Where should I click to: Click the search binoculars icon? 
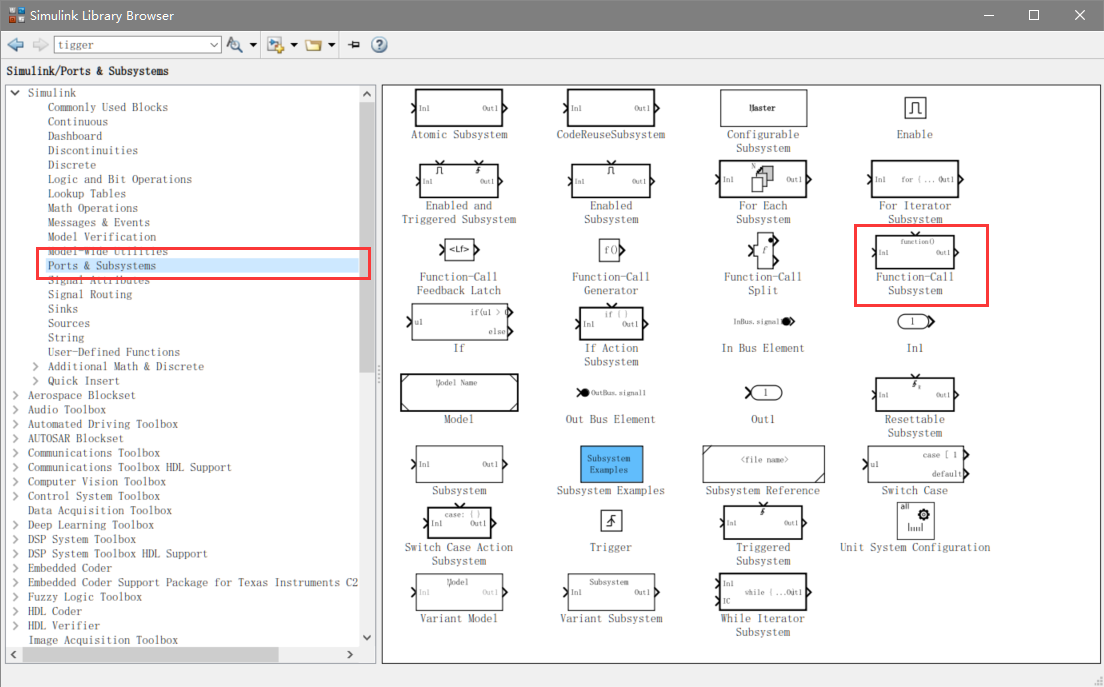(x=234, y=45)
